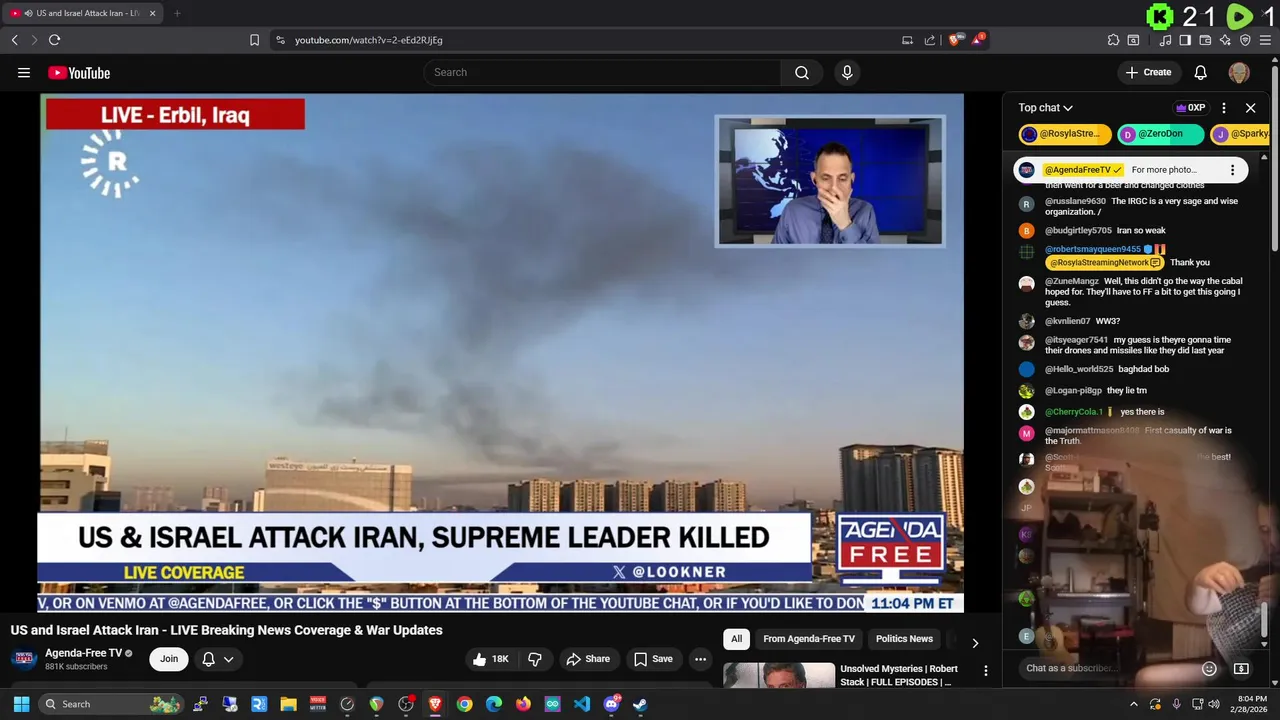The width and height of the screenshot is (1280, 720).
Task: Share the video
Action: pyautogui.click(x=588, y=659)
